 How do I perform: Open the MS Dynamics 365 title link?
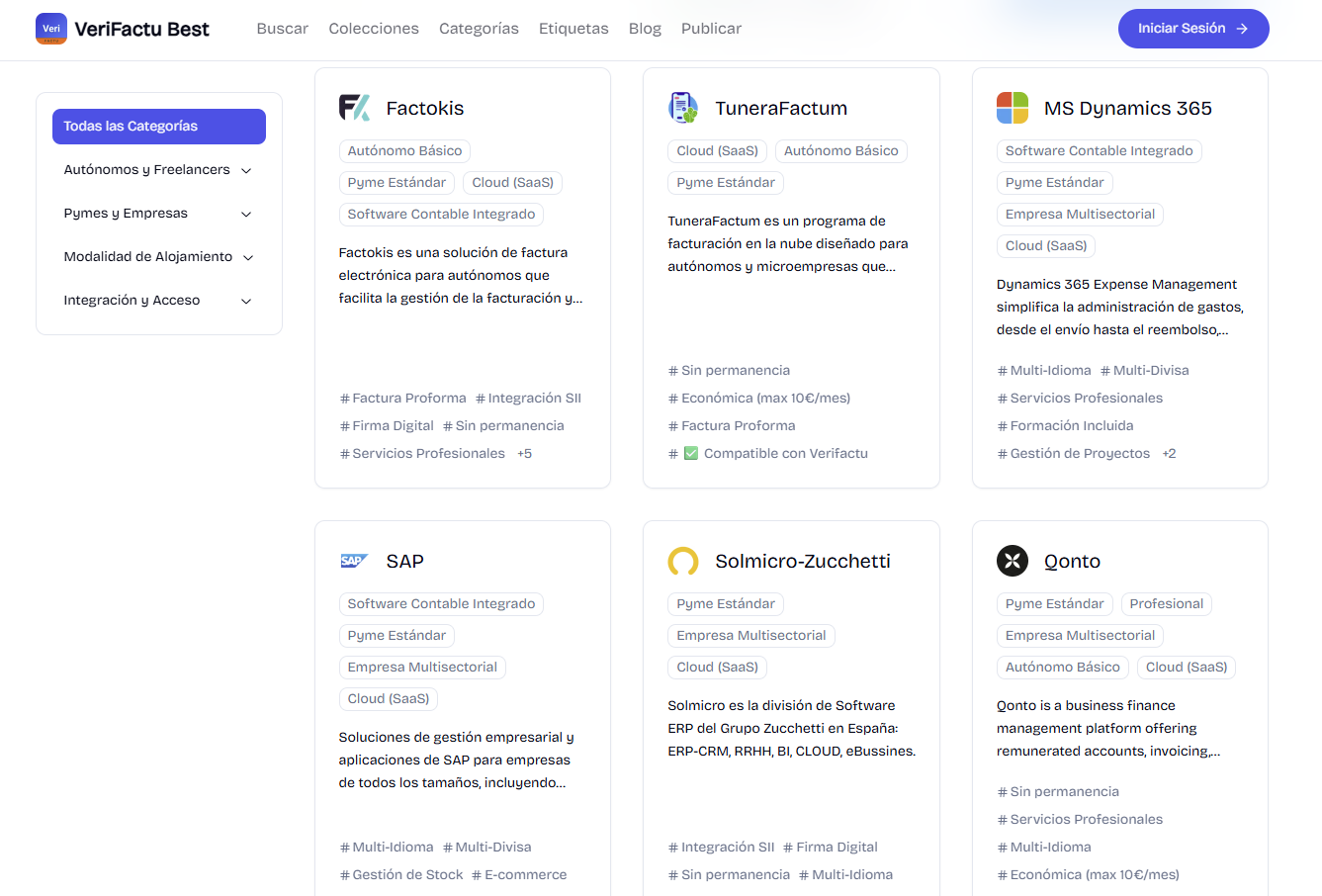coord(1128,108)
